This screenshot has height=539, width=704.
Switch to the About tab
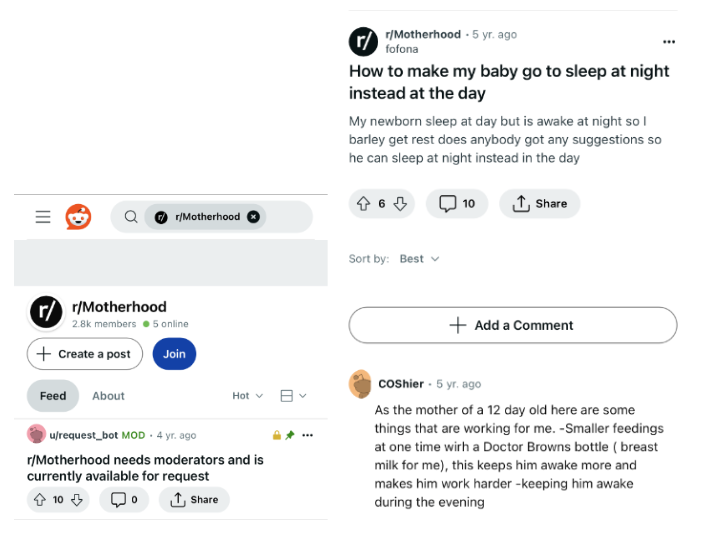click(108, 396)
